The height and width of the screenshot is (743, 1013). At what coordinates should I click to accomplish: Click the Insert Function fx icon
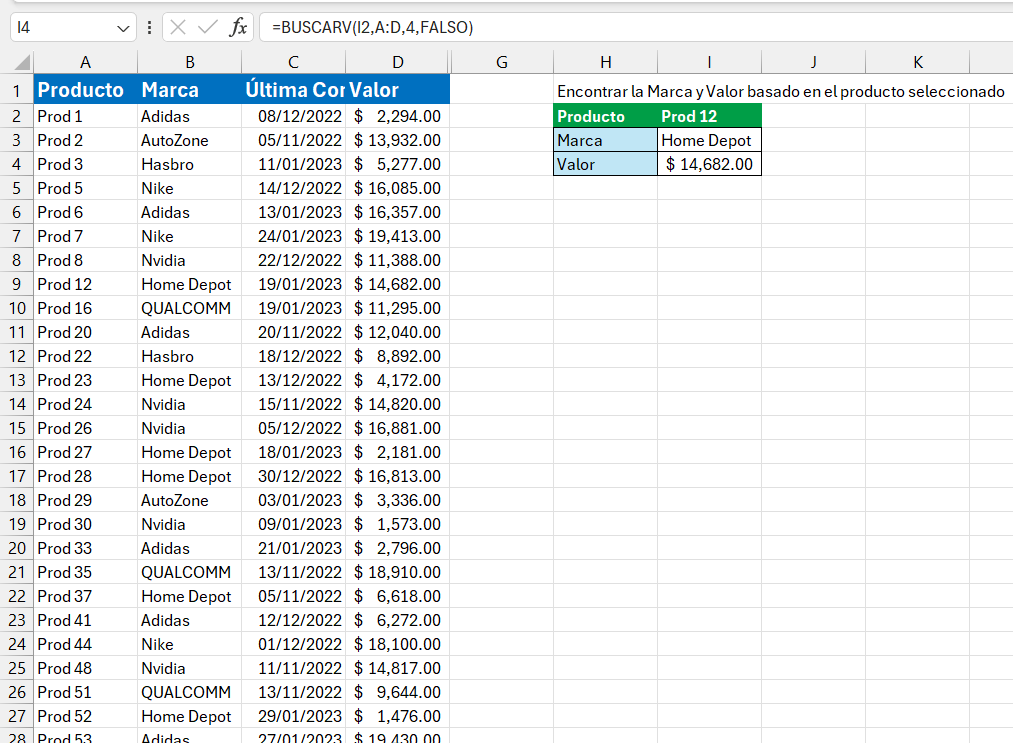(x=238, y=28)
